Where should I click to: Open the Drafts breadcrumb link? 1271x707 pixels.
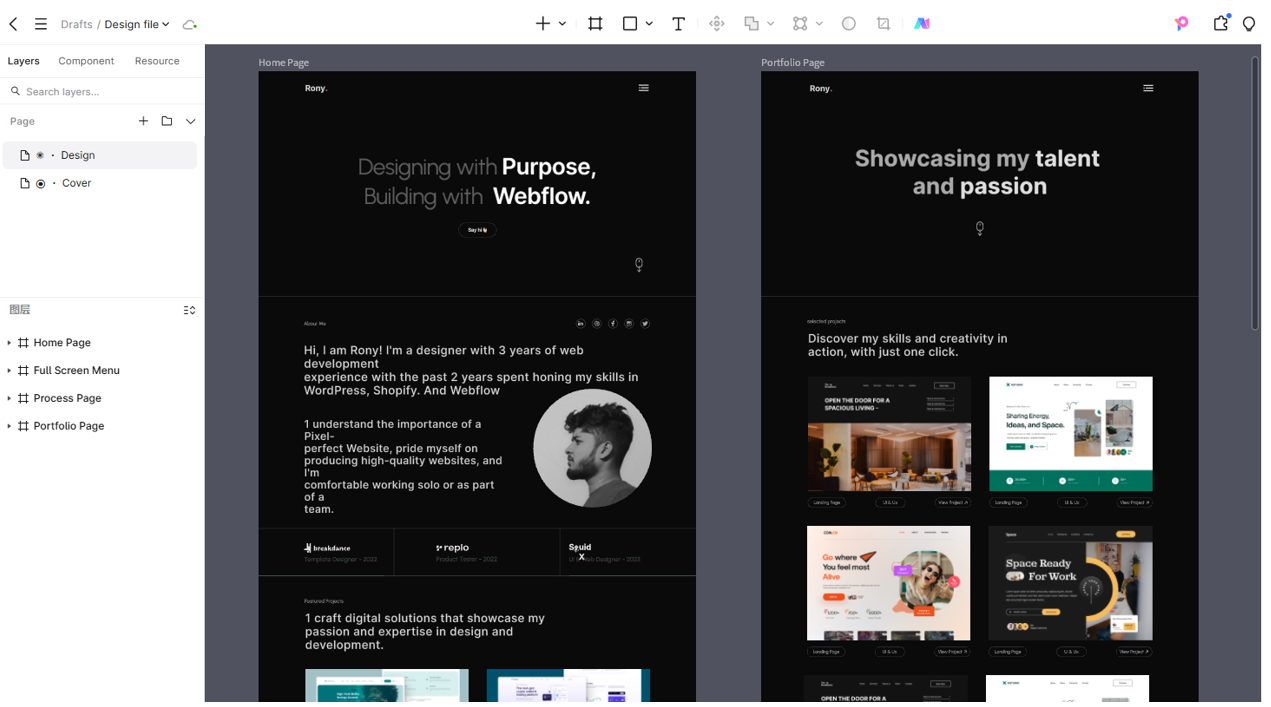pos(76,24)
